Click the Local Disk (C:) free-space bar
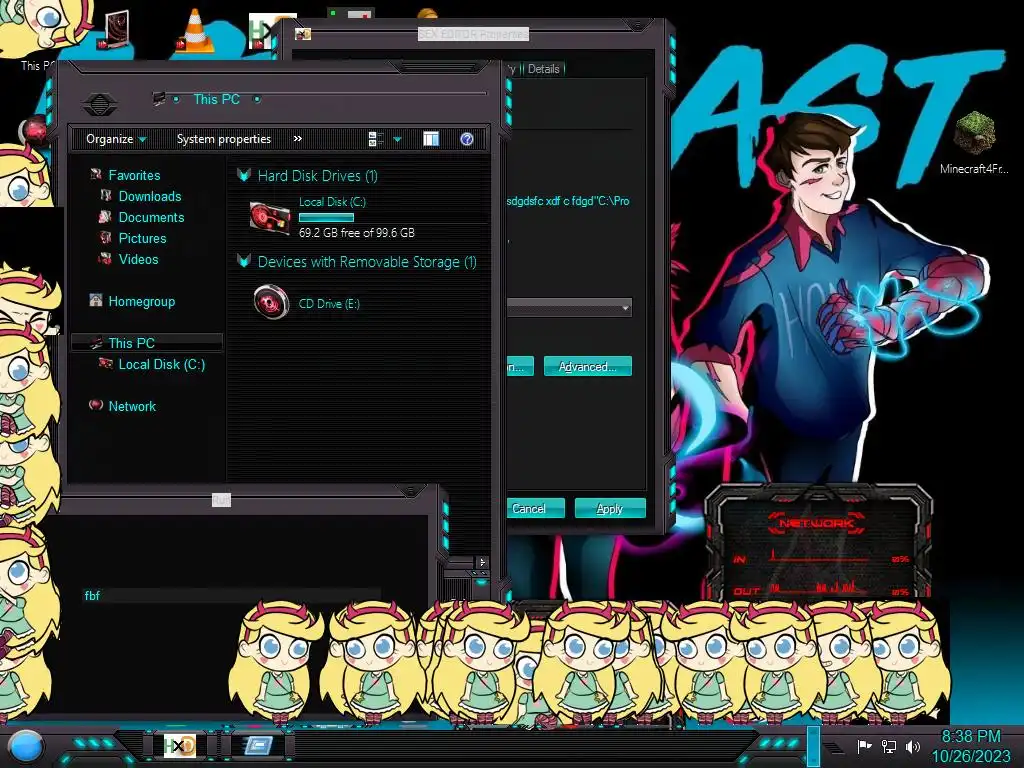 [x=327, y=217]
